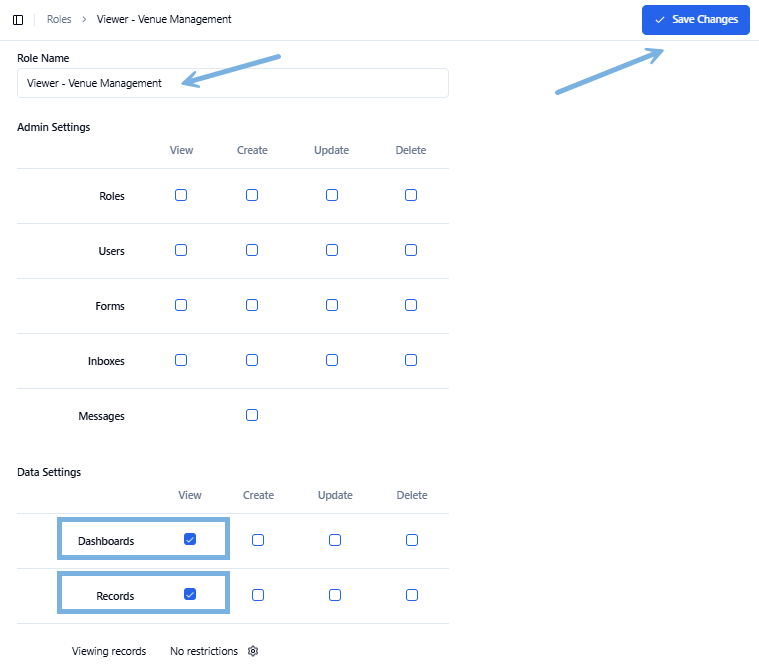Image resolution: width=759 pixels, height=668 pixels.
Task: Enable Update permission for Dashboards
Action: click(335, 540)
